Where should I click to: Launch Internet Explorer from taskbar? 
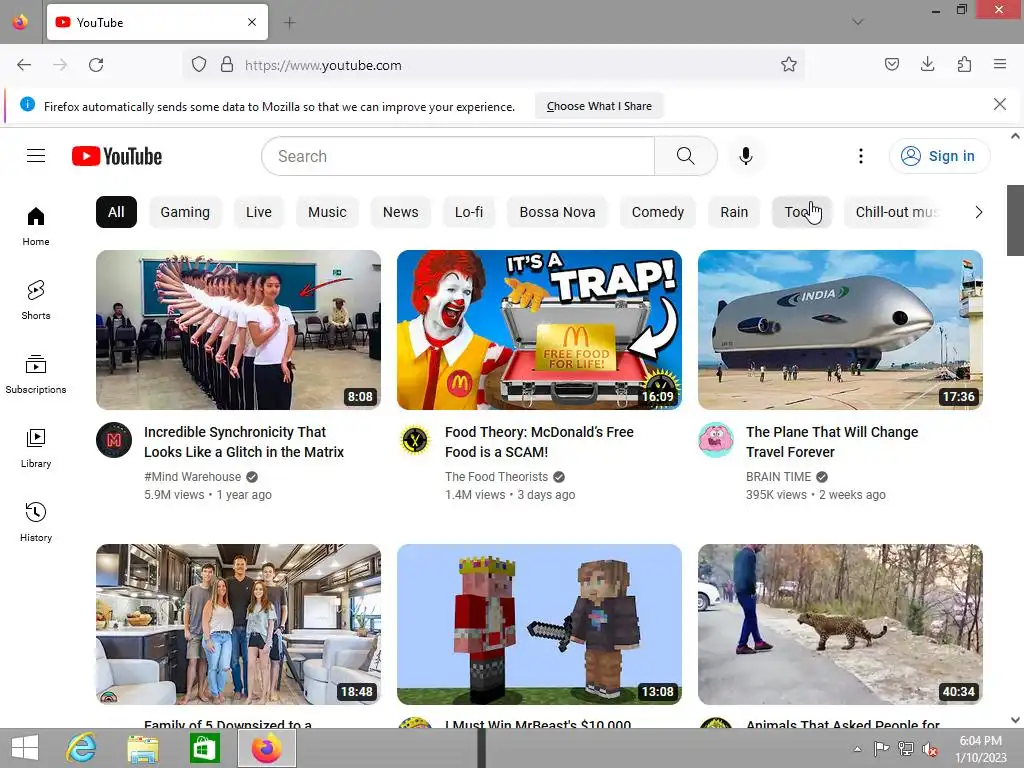coord(82,748)
